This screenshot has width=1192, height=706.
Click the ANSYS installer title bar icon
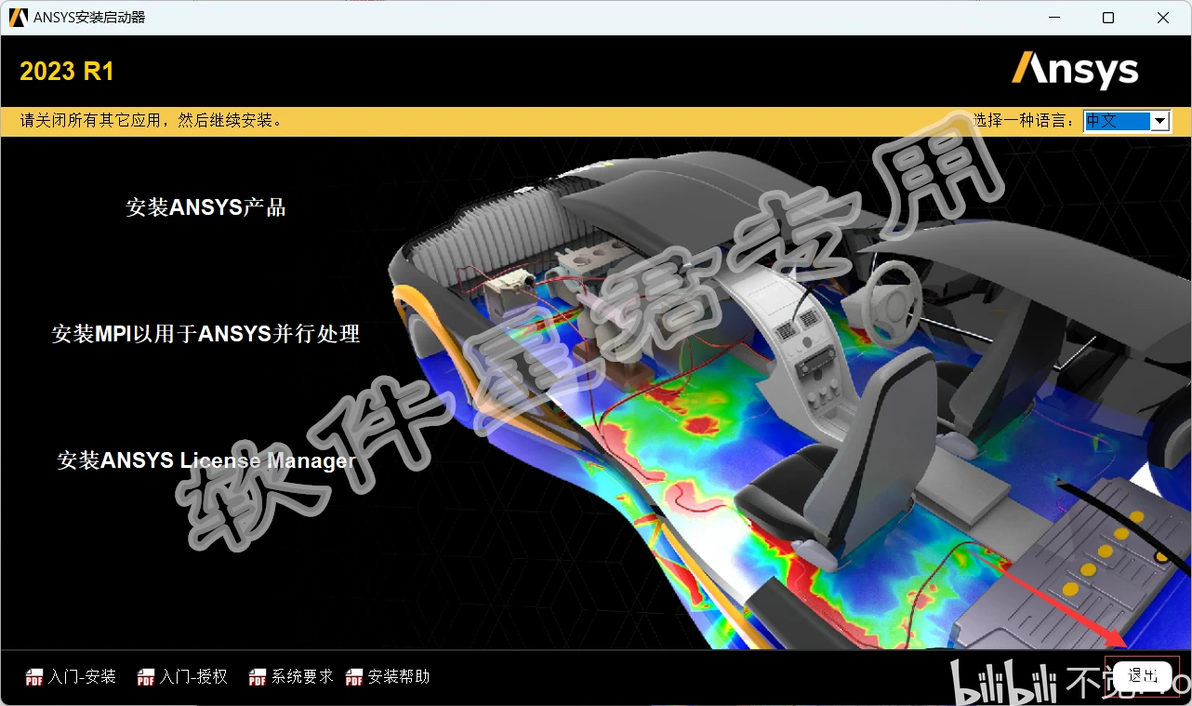(x=18, y=17)
